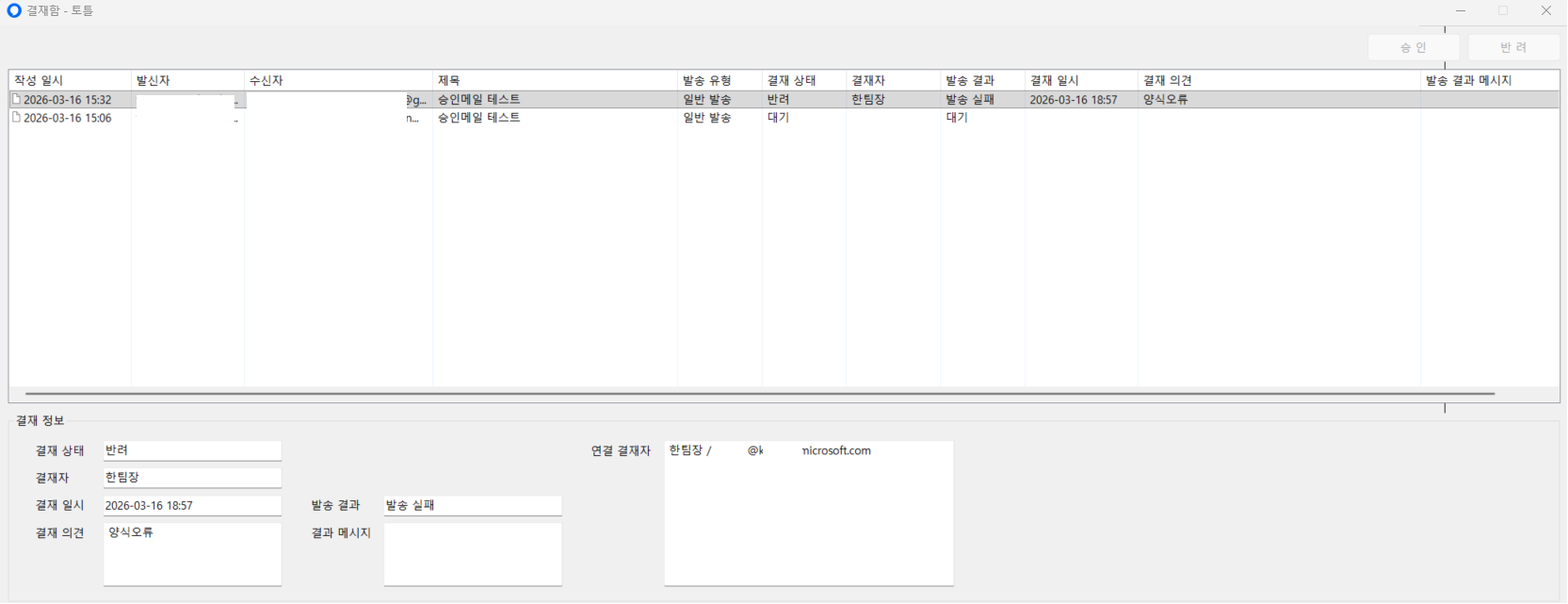Click the 결재자 field showing 한팀장

[192, 478]
